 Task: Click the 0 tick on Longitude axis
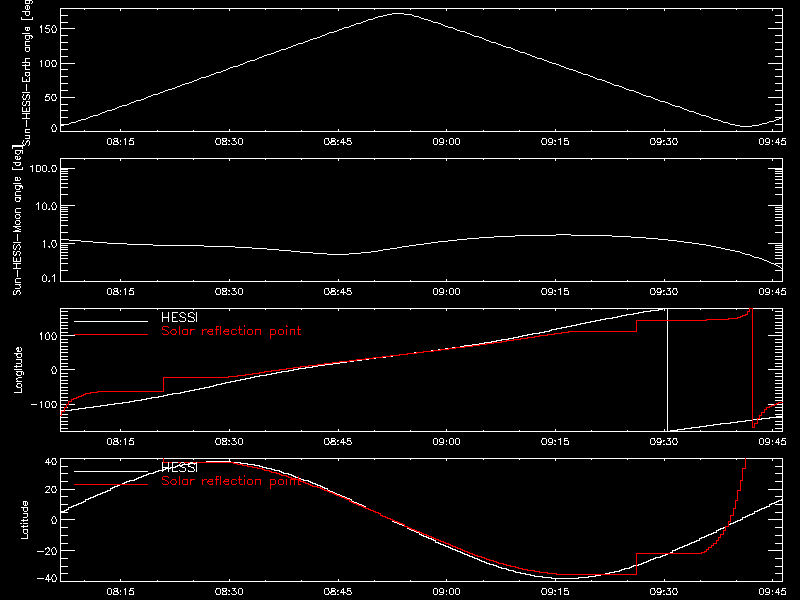54,370
